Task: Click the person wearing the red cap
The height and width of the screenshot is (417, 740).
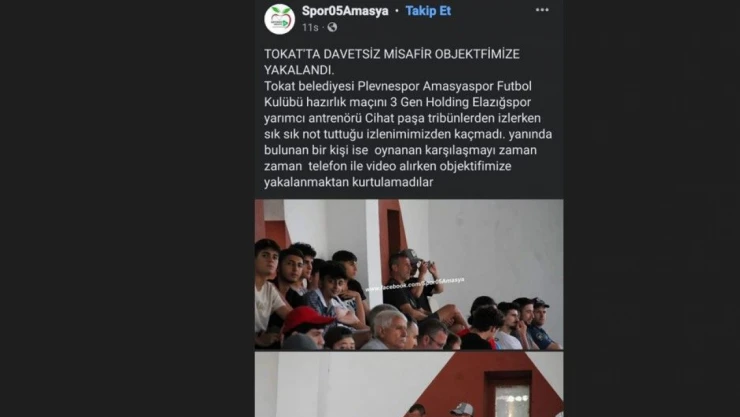Action: (306, 325)
